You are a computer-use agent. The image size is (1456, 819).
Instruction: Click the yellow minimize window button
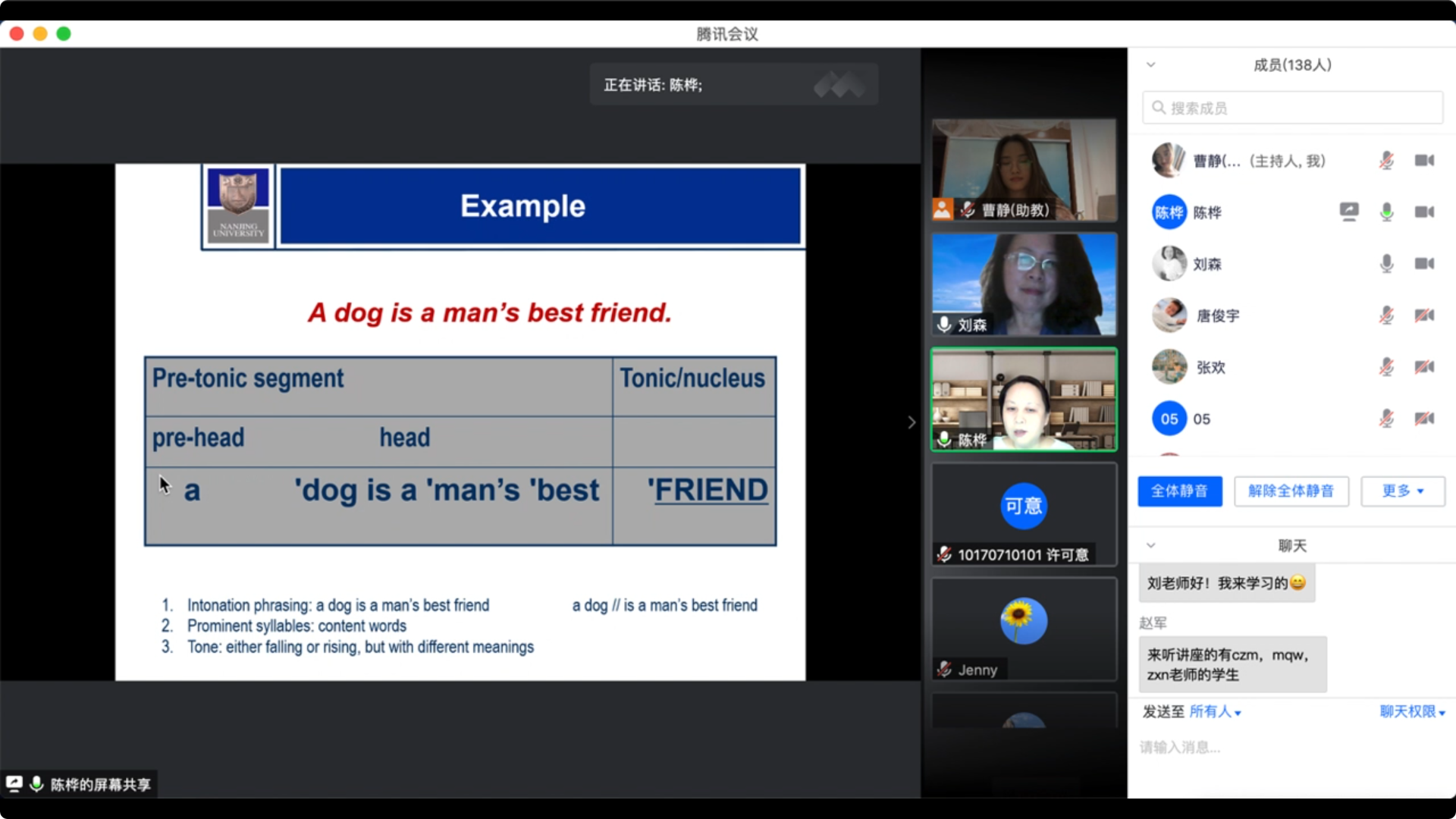click(40, 34)
